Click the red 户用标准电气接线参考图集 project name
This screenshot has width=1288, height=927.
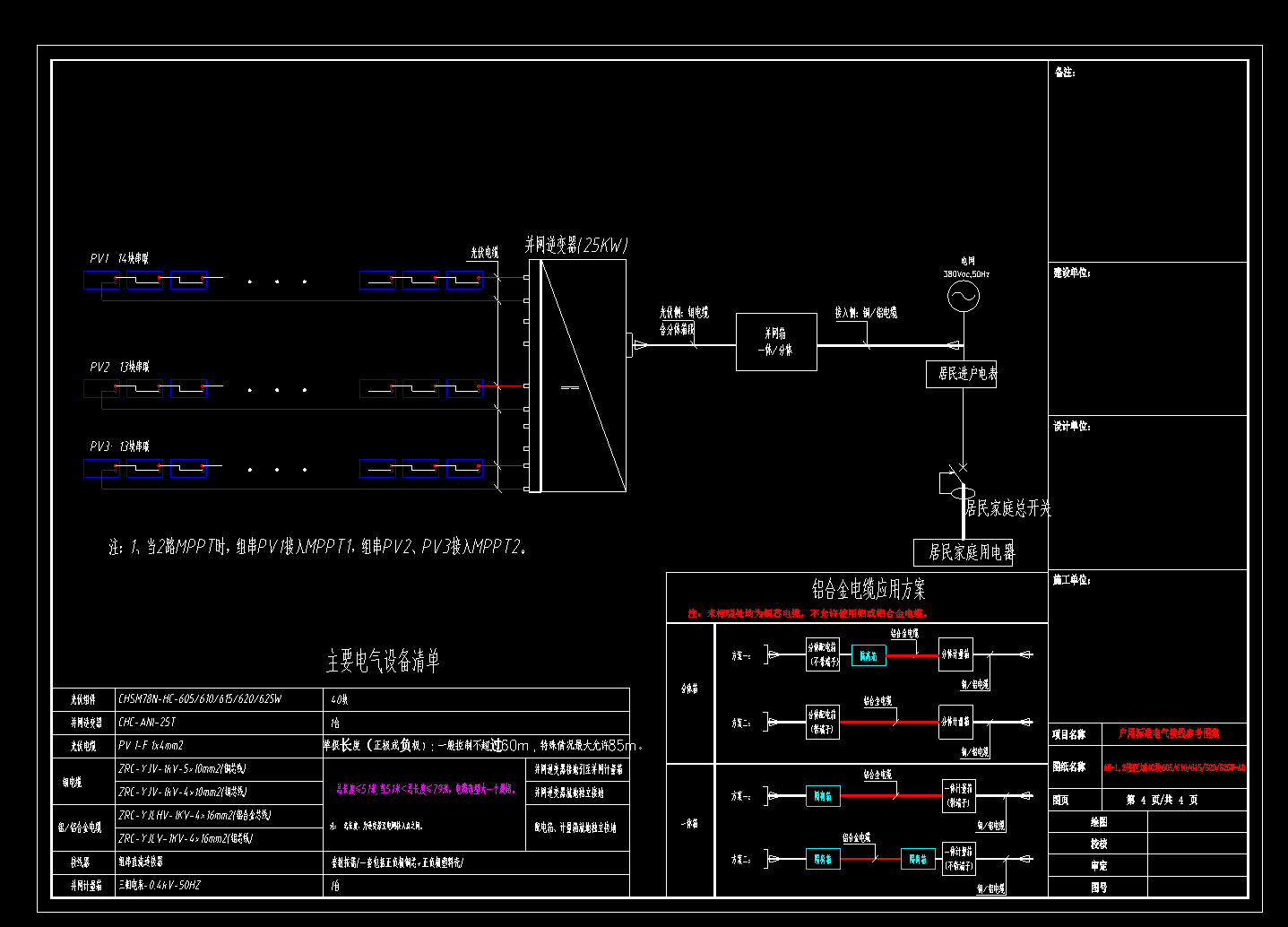pos(1169,733)
